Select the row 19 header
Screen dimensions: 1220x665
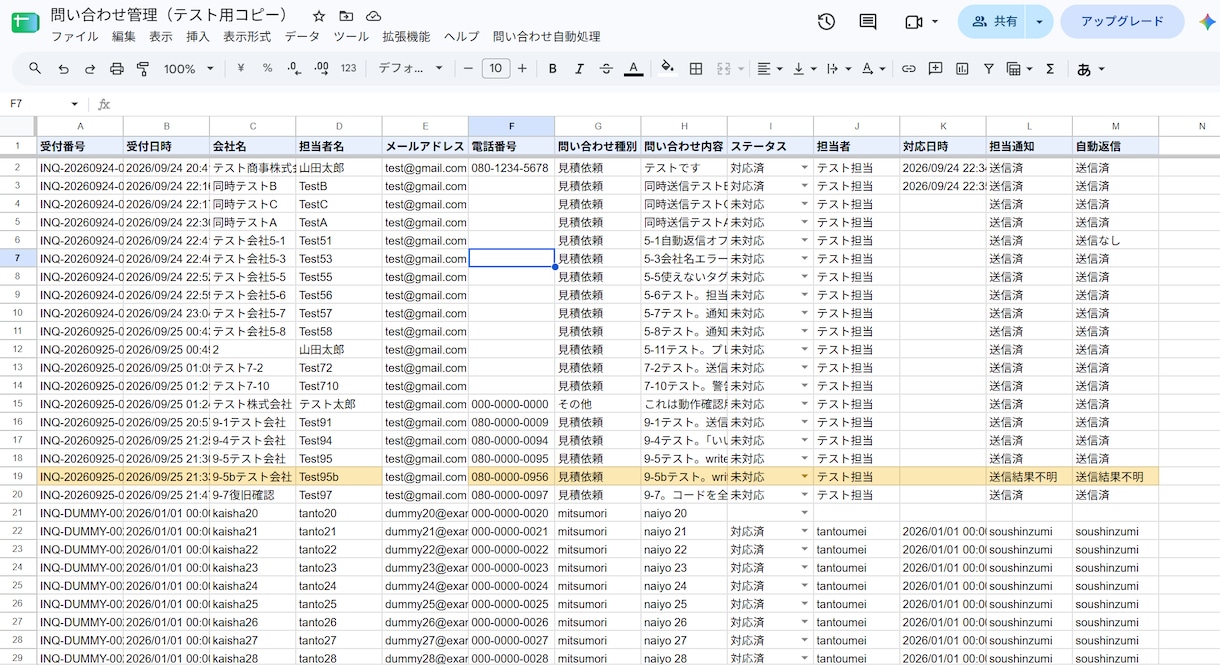coord(18,477)
